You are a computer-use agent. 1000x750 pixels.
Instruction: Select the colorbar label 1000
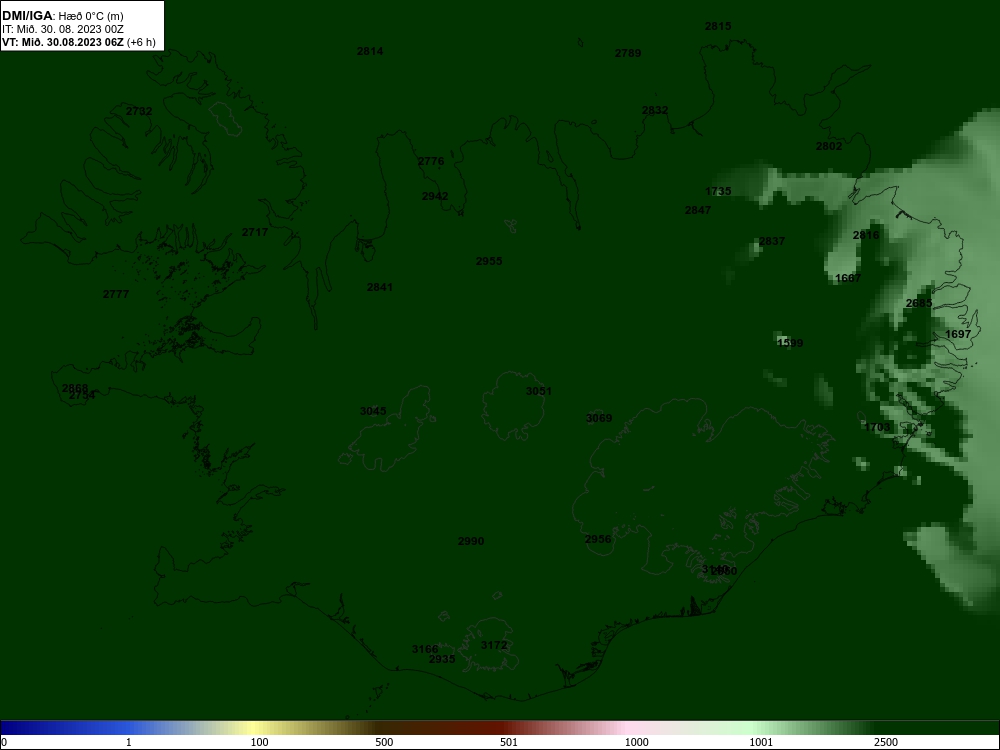(x=636, y=742)
